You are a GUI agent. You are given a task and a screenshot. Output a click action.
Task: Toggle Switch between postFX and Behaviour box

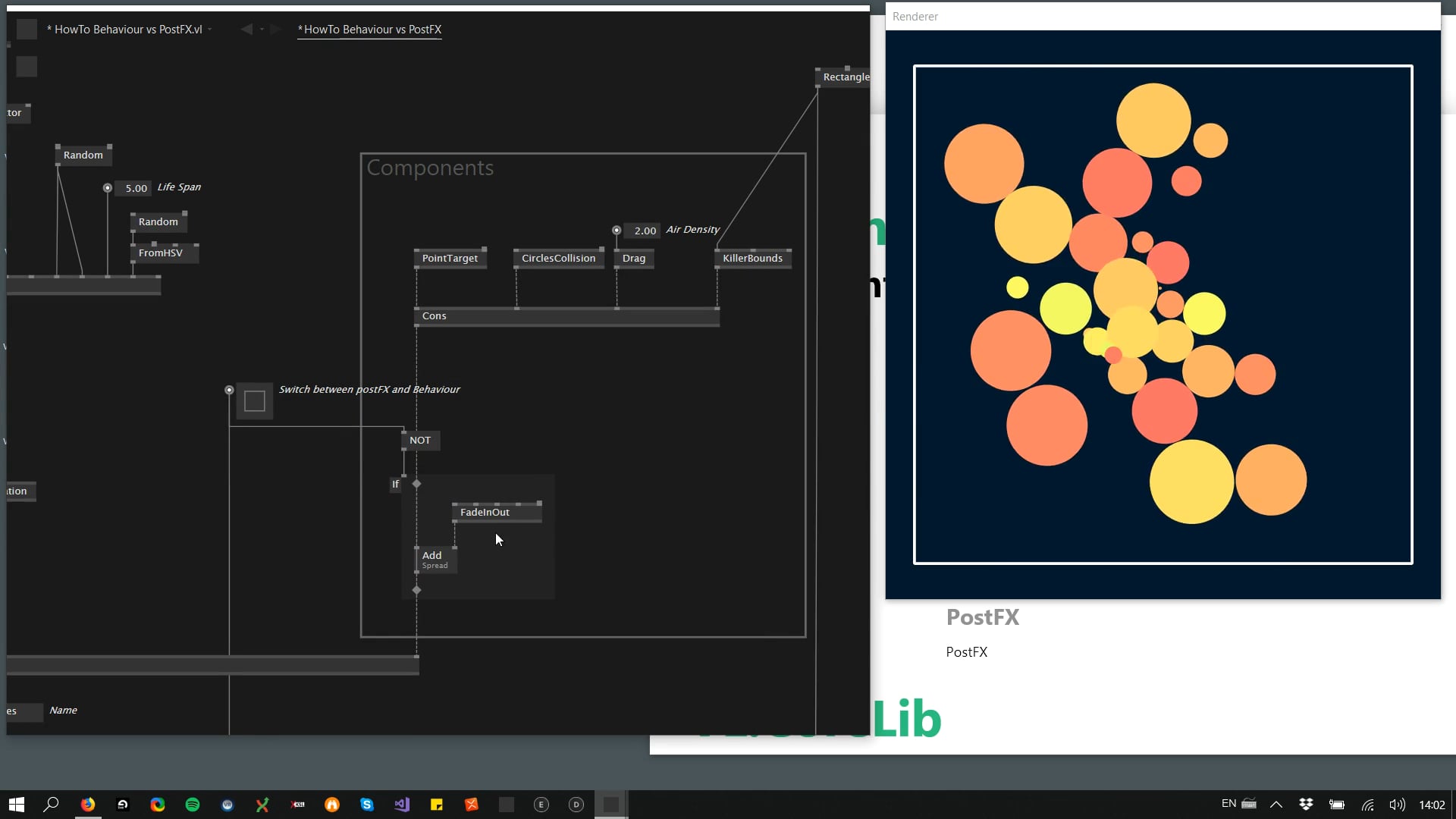click(x=255, y=401)
